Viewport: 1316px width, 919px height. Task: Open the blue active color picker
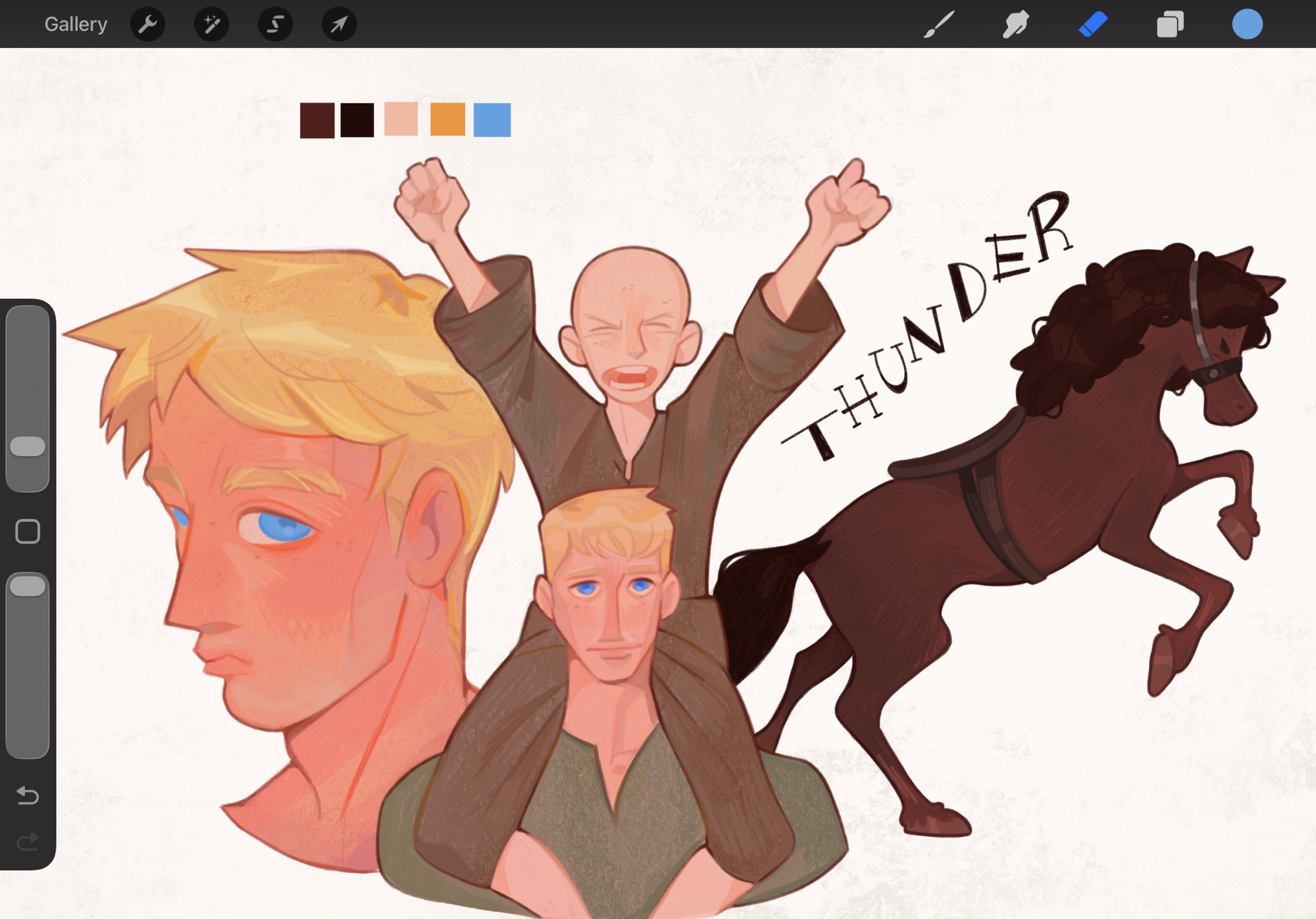tap(1247, 24)
